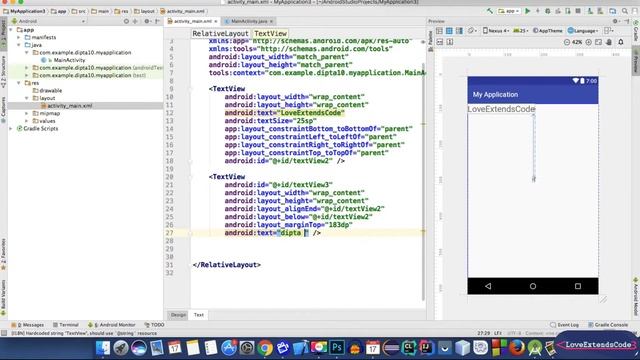Image resolution: width=640 pixels, height=360 pixels.
Task: Click the scroll from source target icon
Action: coord(126,21)
